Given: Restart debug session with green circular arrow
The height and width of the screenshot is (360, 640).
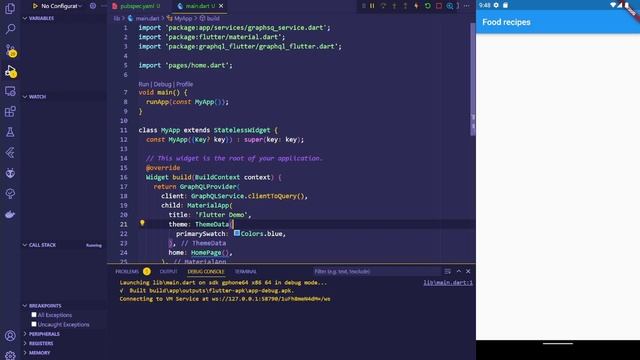Looking at the screenshot, I should tap(427, 6).
